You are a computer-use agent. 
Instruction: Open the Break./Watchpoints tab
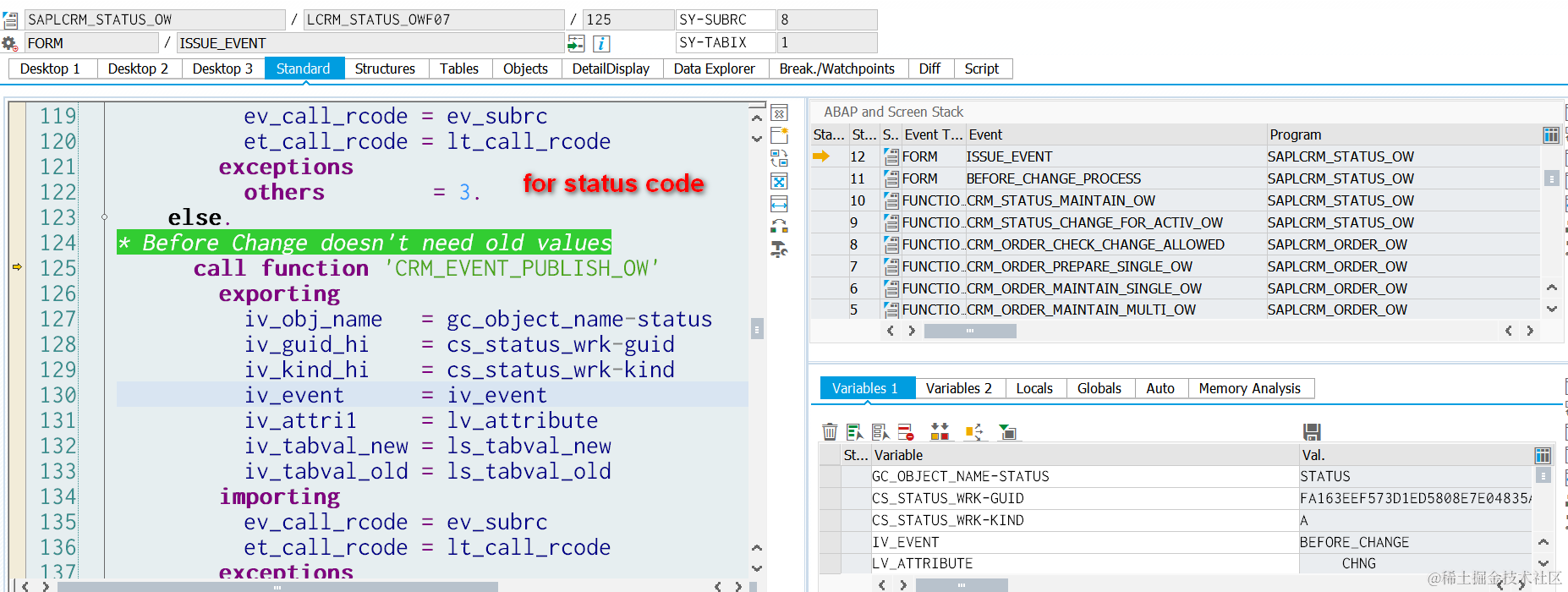[837, 69]
